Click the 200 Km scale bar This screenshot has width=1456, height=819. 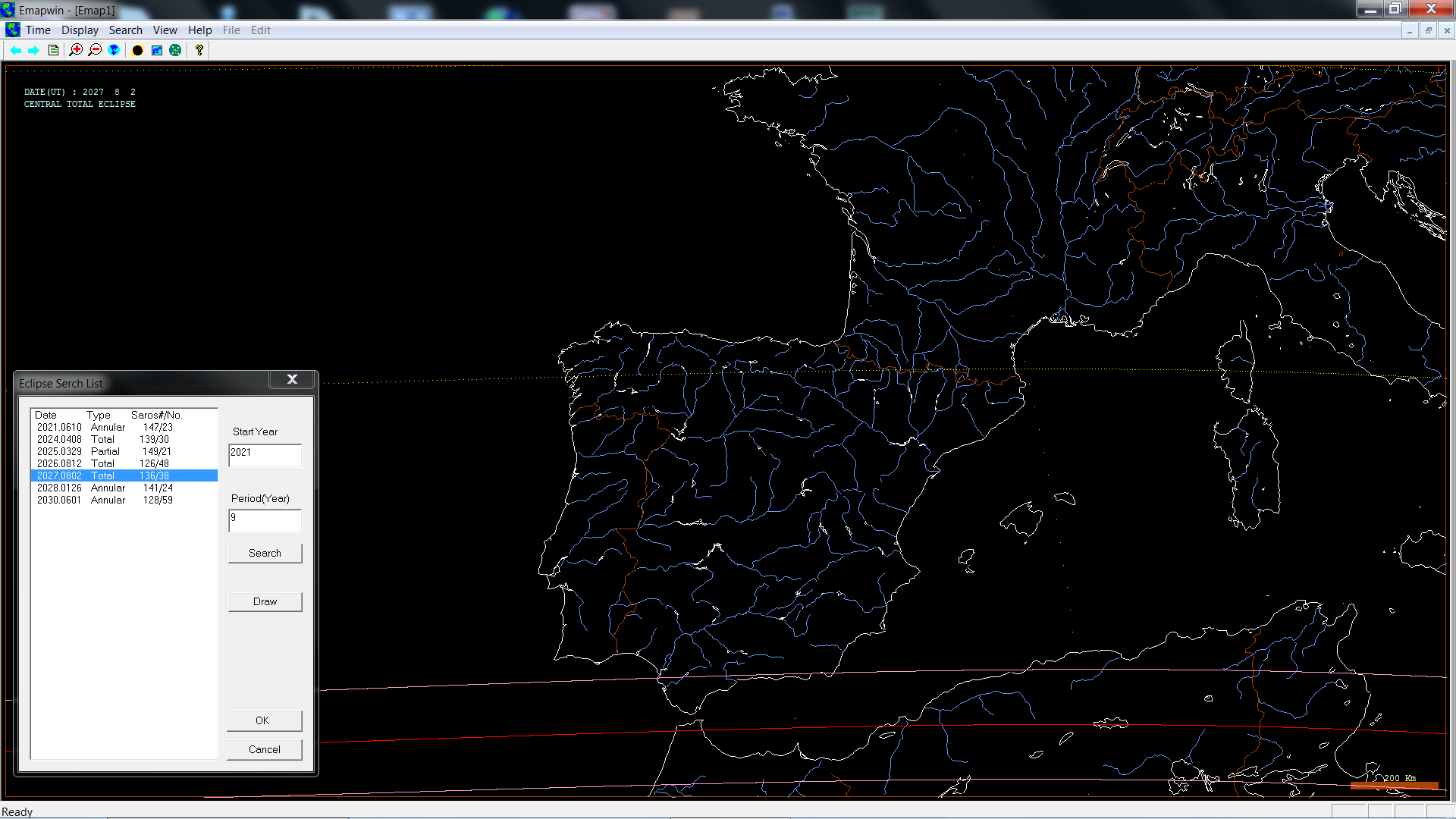1394,784
